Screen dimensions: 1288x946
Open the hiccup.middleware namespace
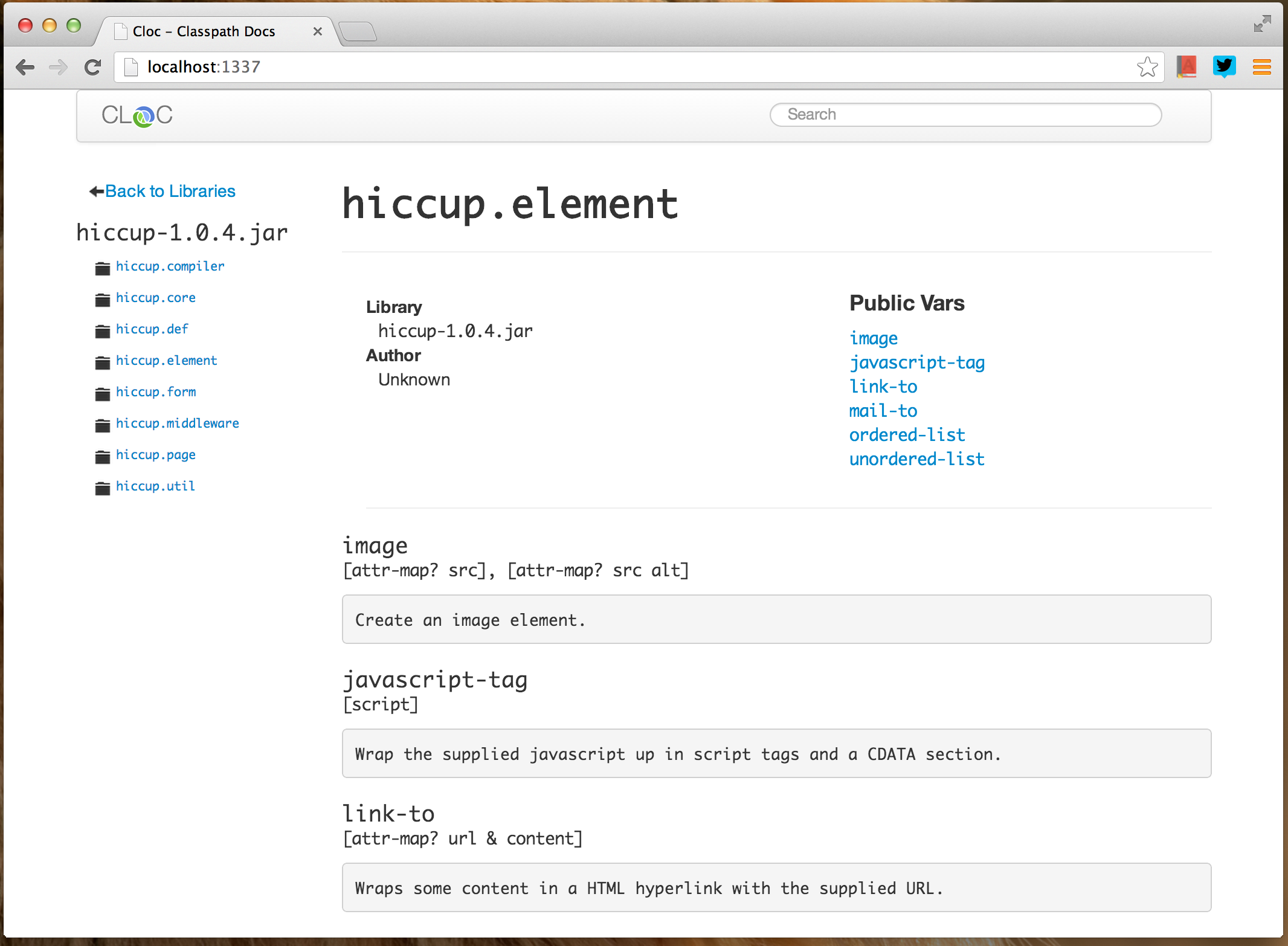pyautogui.click(x=177, y=423)
